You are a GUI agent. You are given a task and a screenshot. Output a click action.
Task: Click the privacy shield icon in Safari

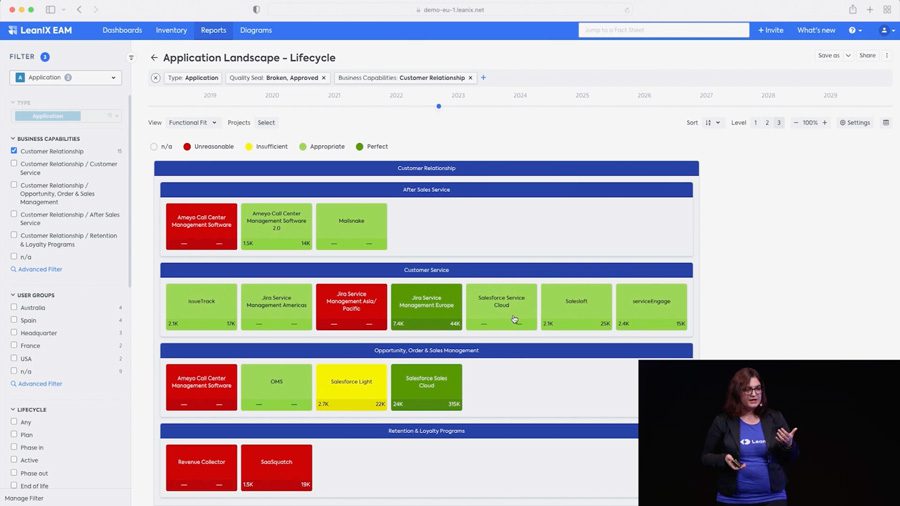coord(256,10)
